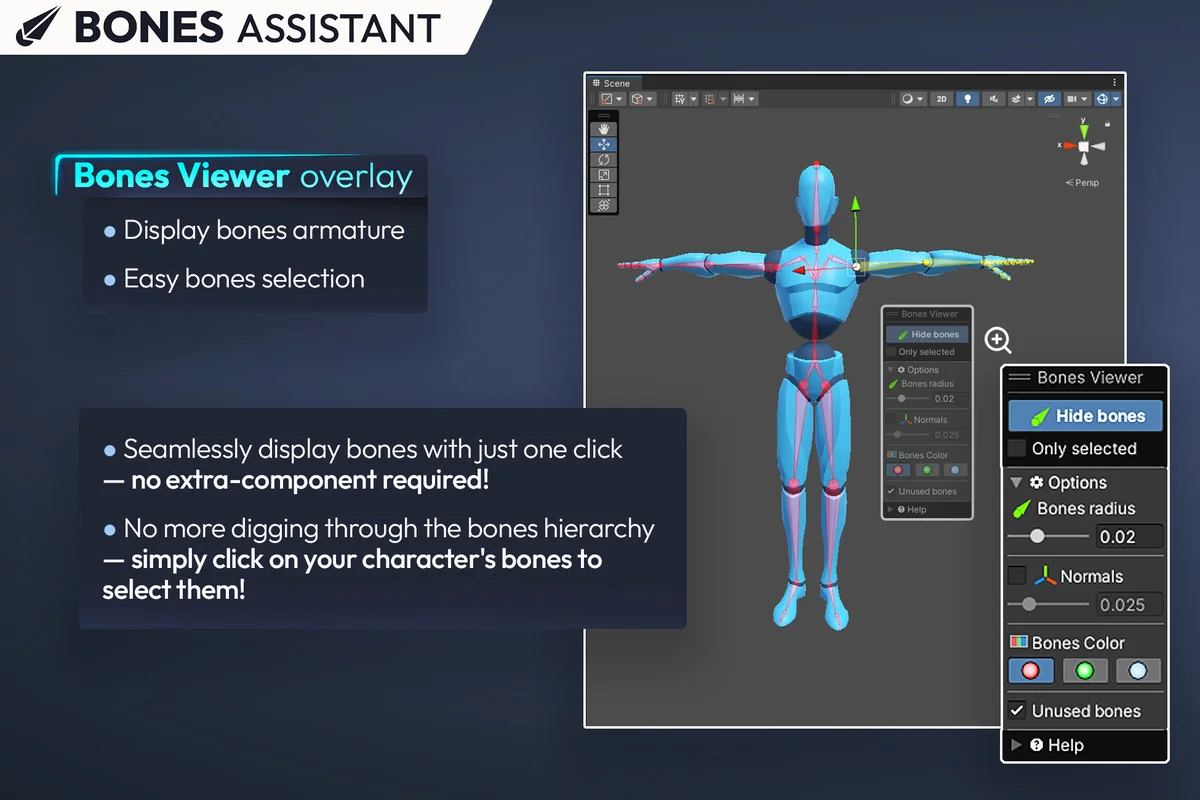This screenshot has width=1200, height=800.
Task: Click the Hide bones button
Action: point(1084,415)
